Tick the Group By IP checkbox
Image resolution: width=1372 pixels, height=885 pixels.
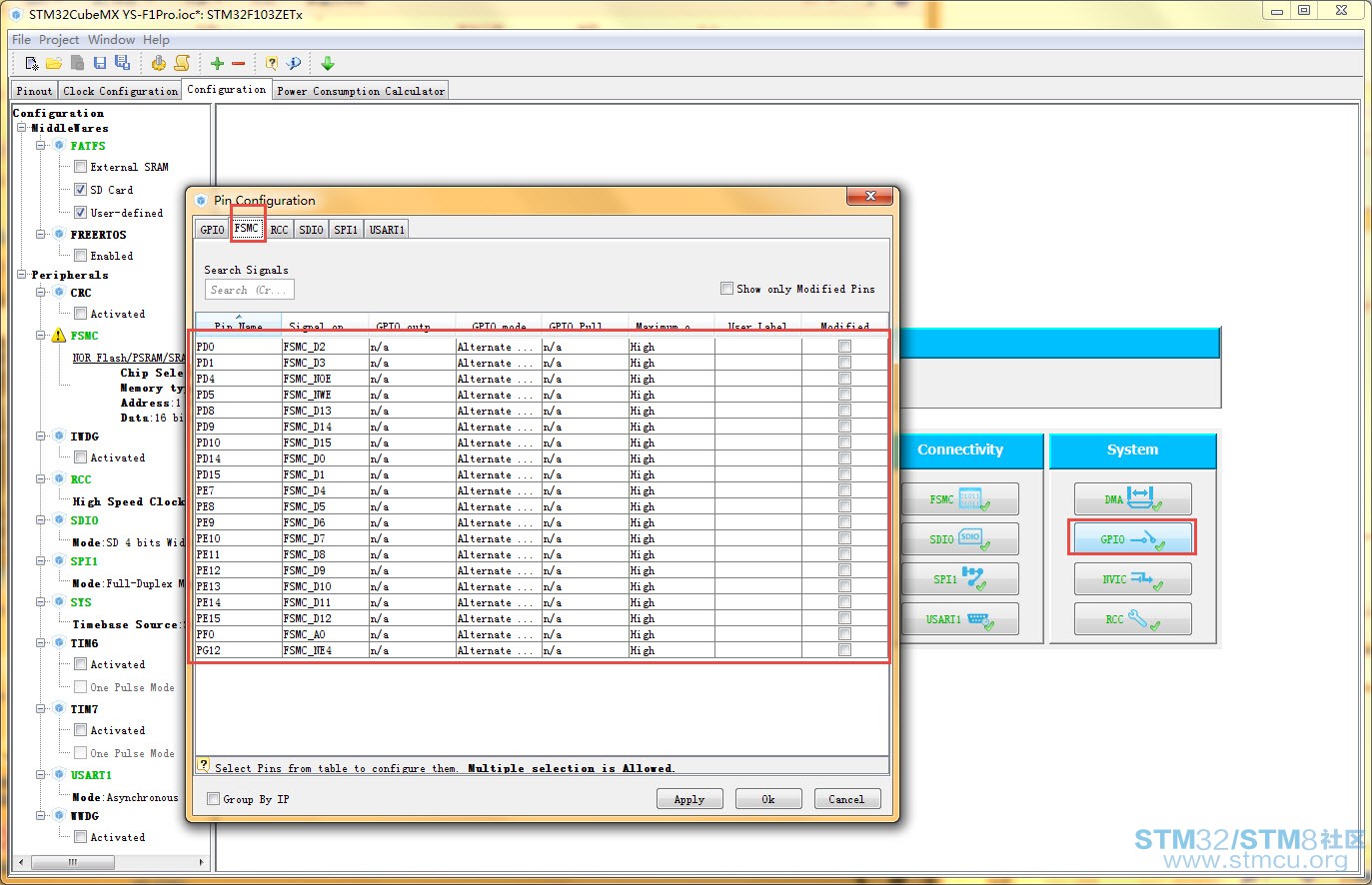coord(213,799)
